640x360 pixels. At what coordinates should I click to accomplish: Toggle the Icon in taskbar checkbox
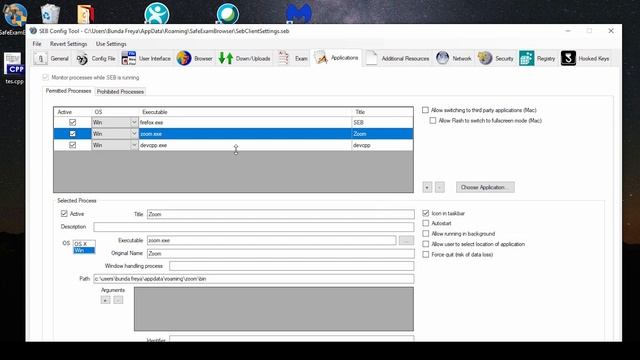pos(426,213)
